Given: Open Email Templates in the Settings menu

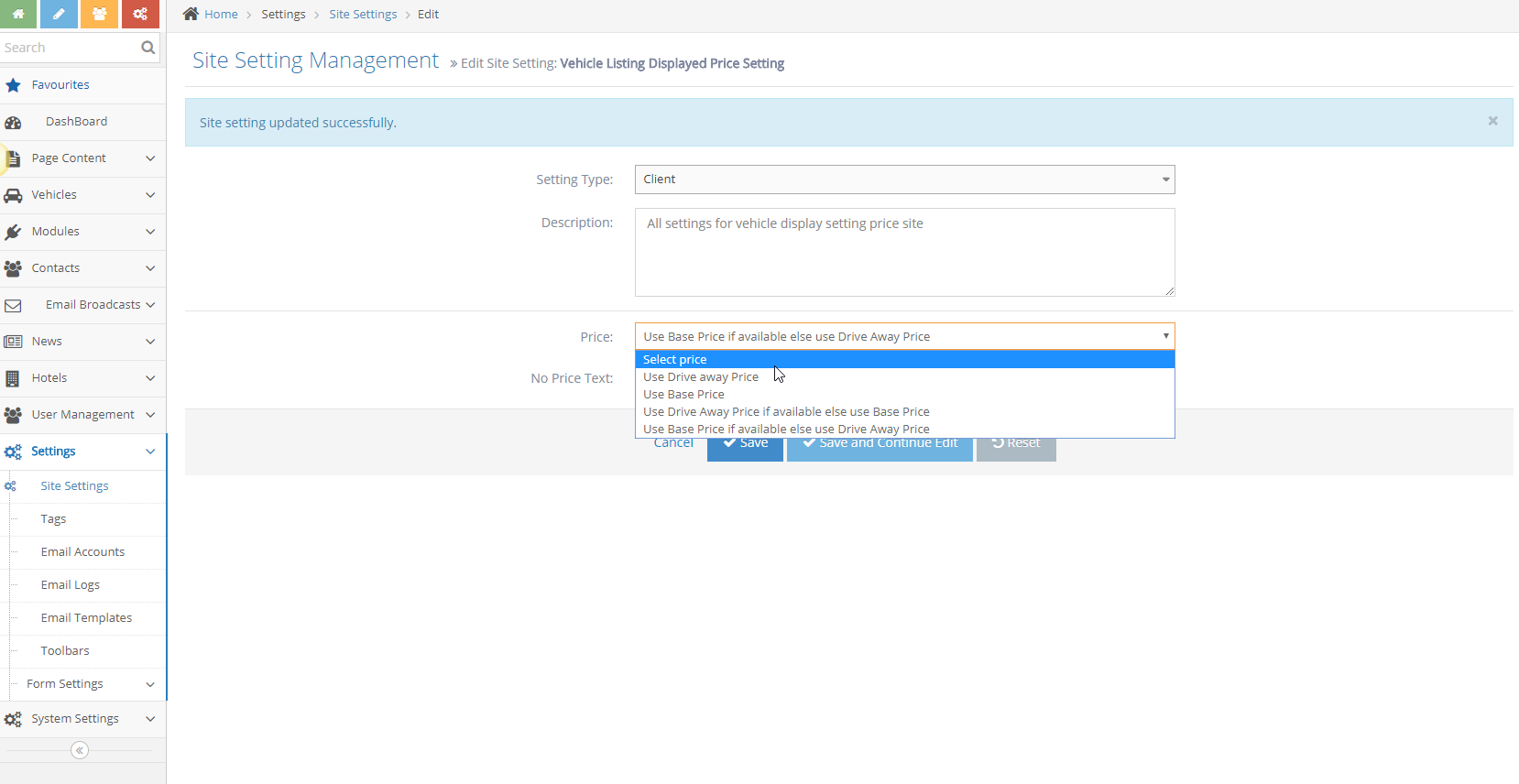Looking at the screenshot, I should (86, 618).
